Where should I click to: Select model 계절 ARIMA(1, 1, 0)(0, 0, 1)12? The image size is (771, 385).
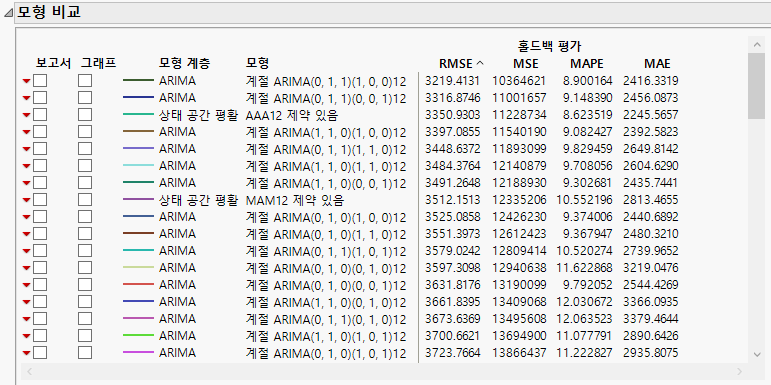pyautogui.click(x=326, y=183)
